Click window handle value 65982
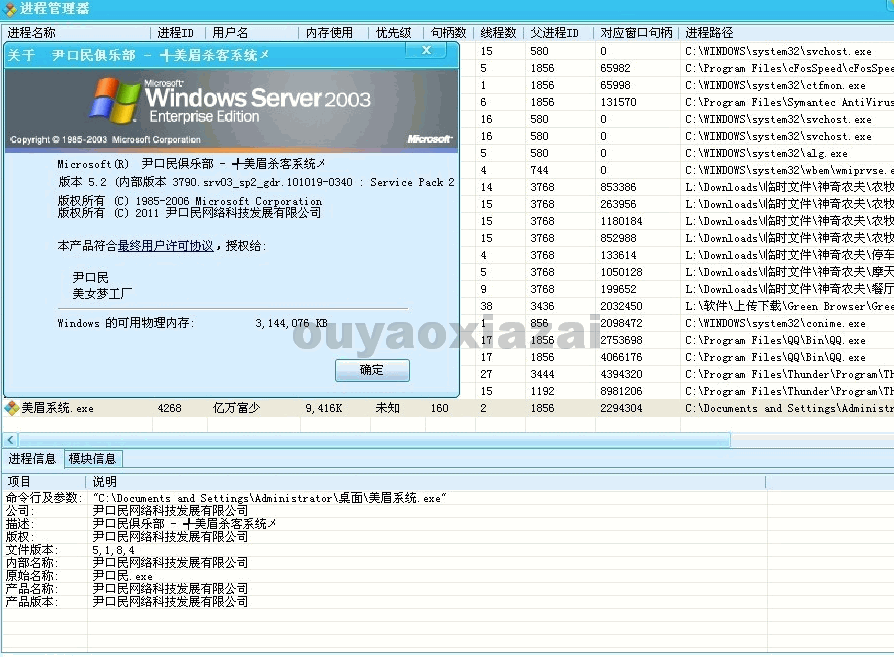894x657 pixels. point(615,68)
